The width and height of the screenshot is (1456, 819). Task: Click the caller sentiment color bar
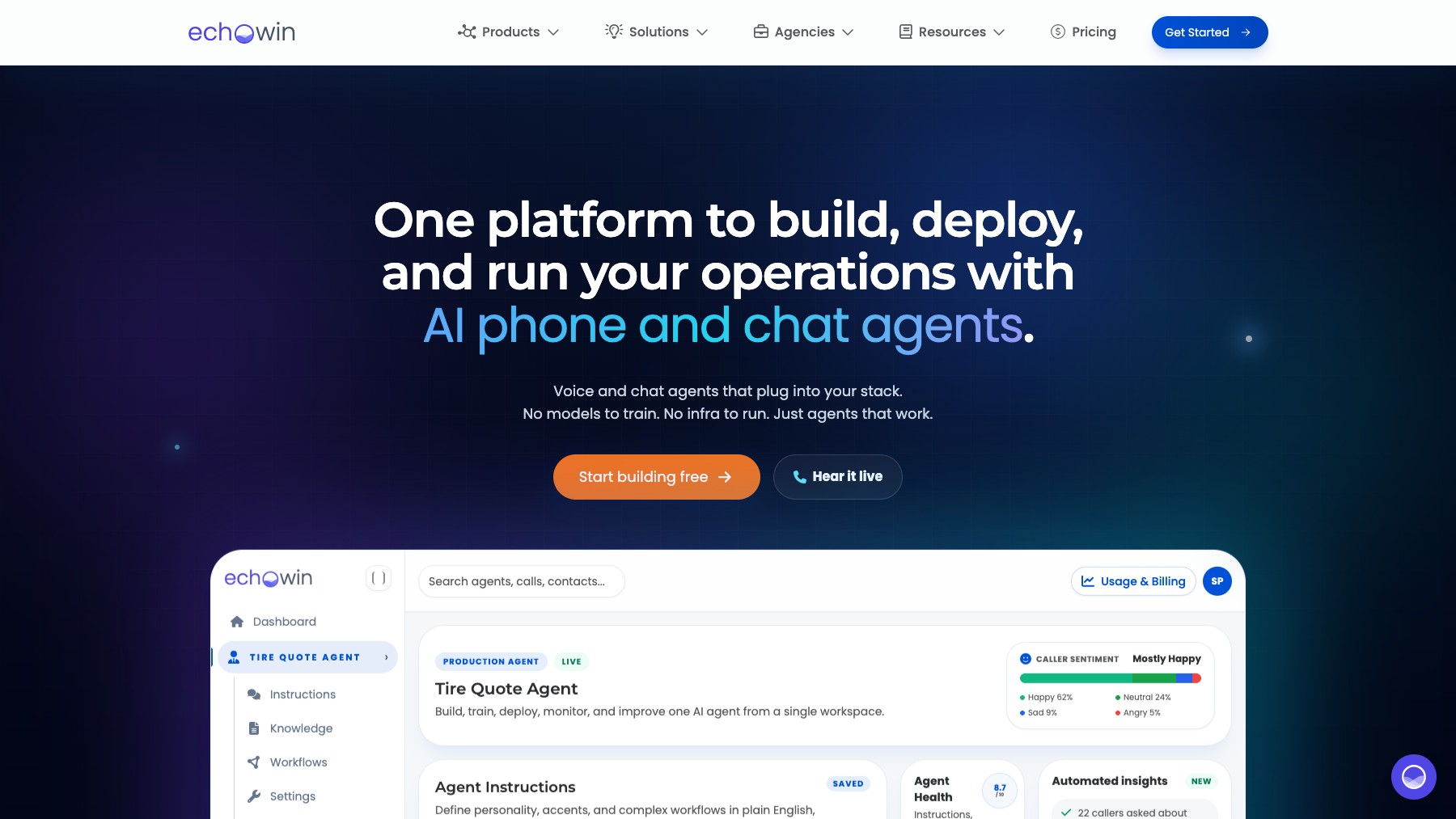click(1111, 678)
